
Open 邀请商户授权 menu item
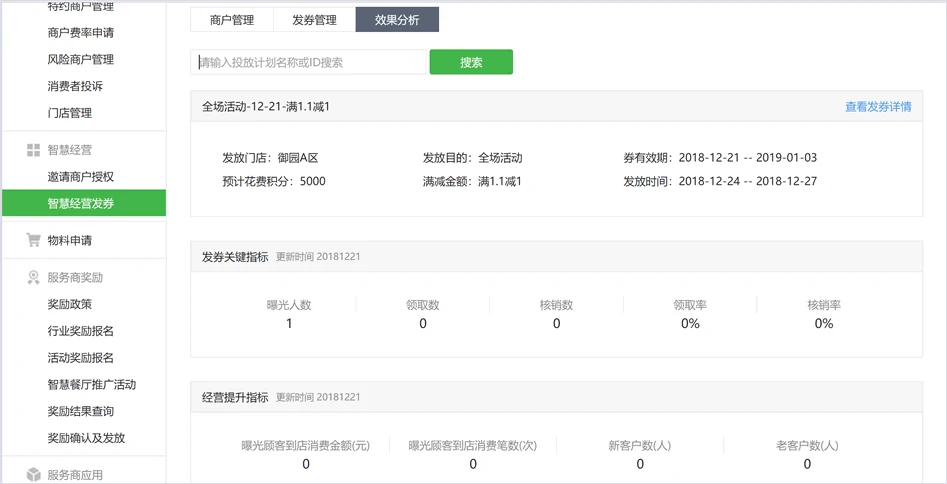tap(80, 177)
